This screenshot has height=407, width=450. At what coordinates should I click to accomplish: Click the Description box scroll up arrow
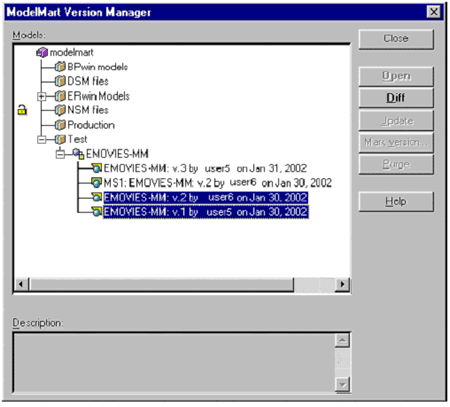pos(342,340)
